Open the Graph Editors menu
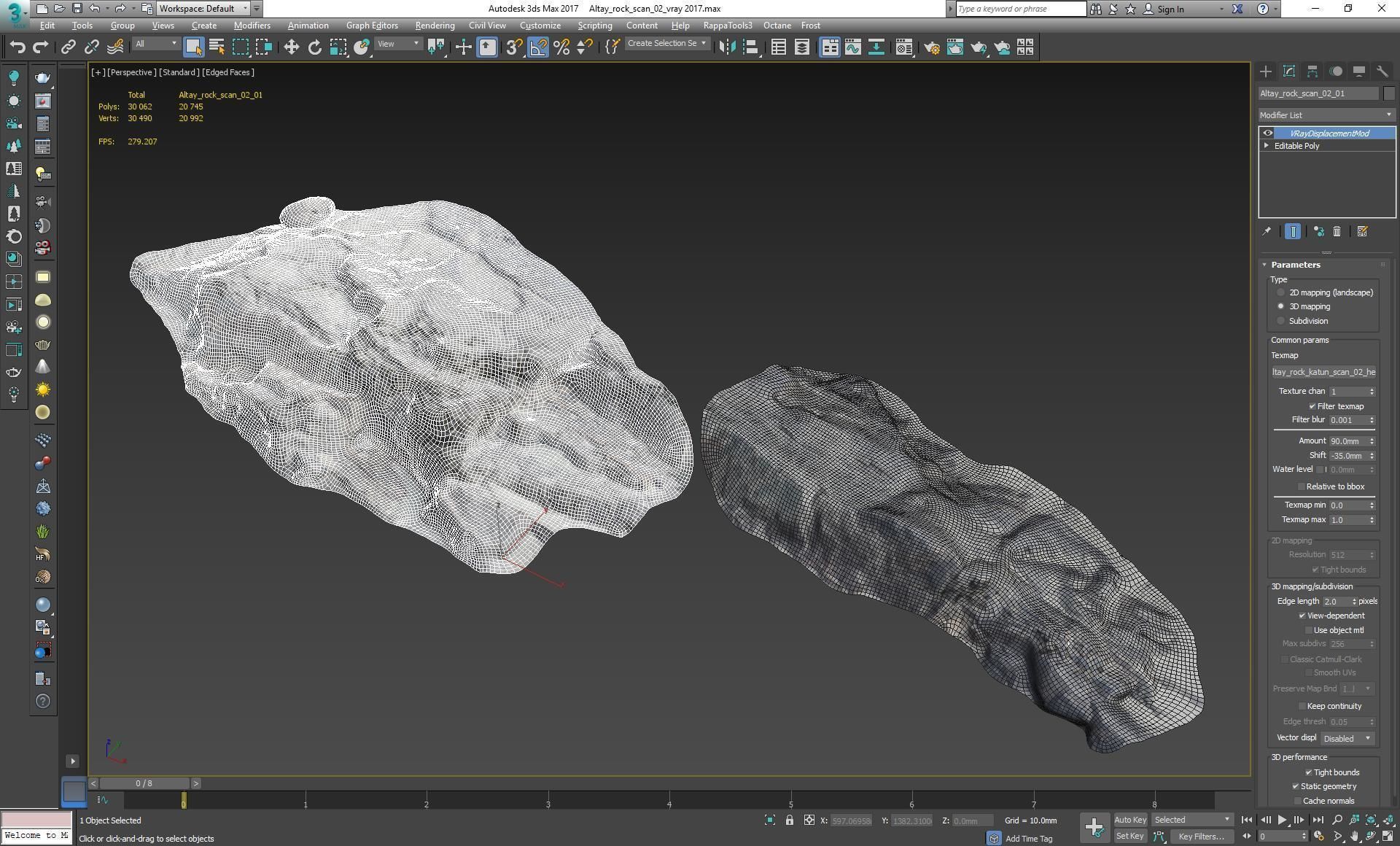Screen dimensions: 1400x846 pos(372,26)
